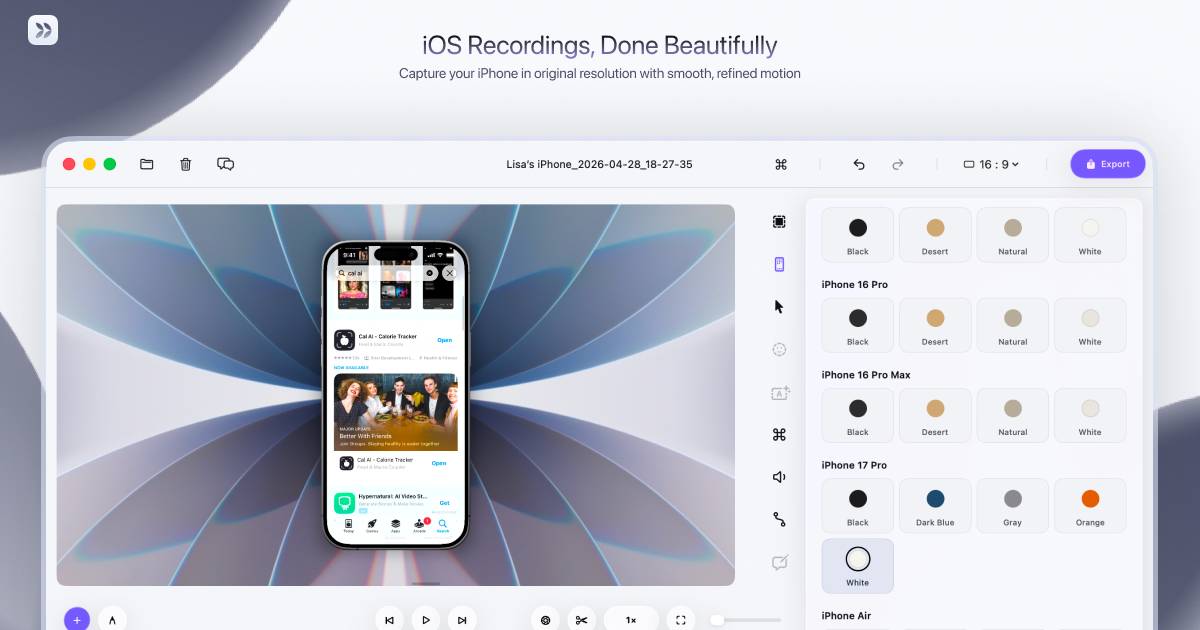Screen dimensions: 1200x630
Task: Select Black color for iPhone 17 Pro
Action: pos(858,506)
